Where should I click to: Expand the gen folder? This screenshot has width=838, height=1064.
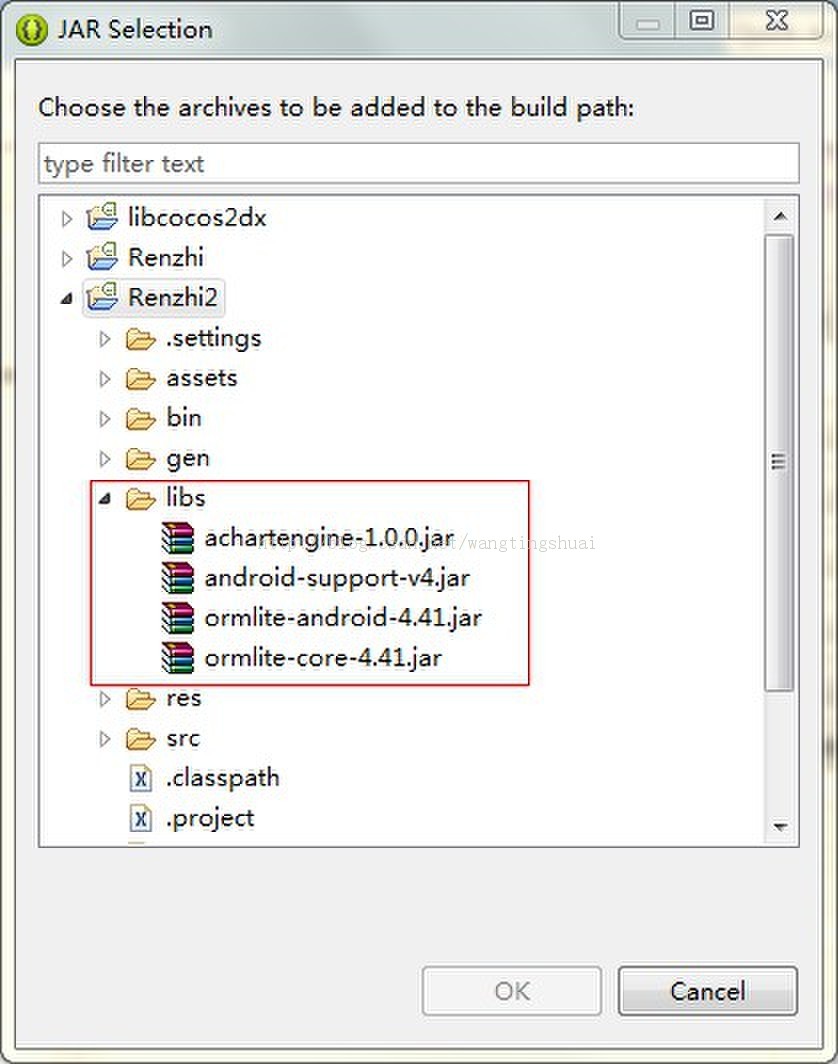tap(104, 459)
